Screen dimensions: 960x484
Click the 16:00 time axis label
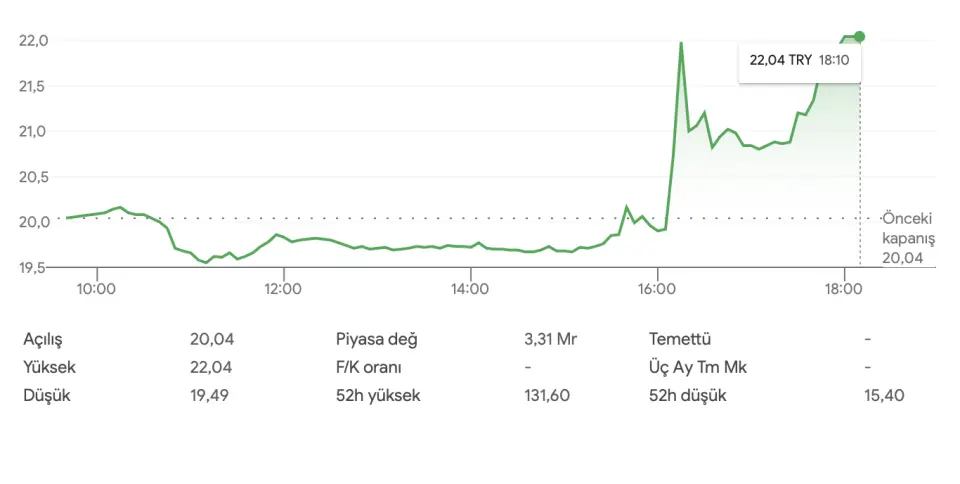coord(657,289)
